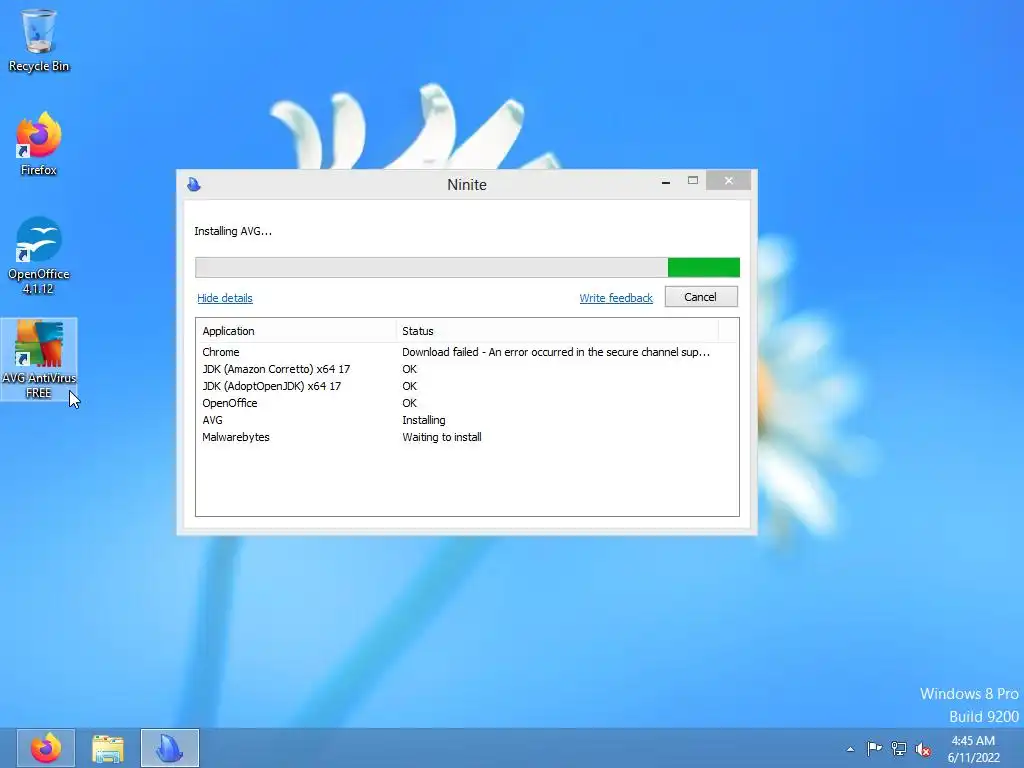Open File Explorer from the taskbar
Screen dimensions: 1024x768
108,748
